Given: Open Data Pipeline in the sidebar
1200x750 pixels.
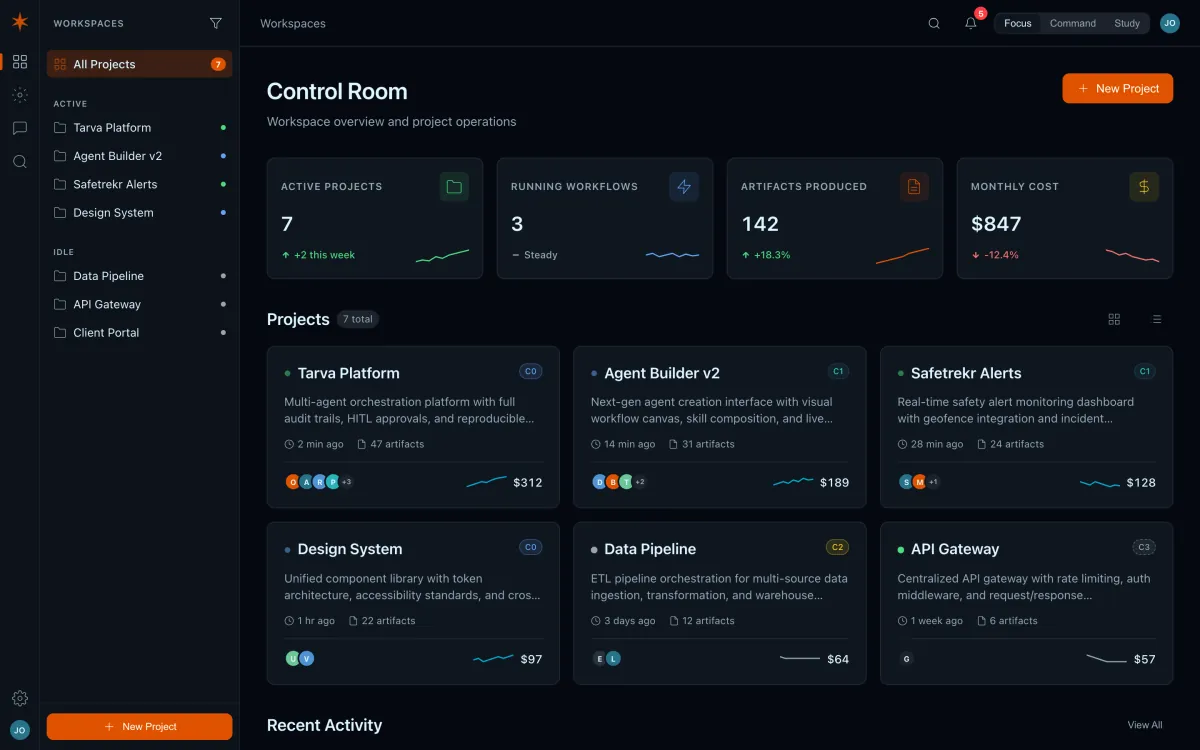Looking at the screenshot, I should (140, 276).
